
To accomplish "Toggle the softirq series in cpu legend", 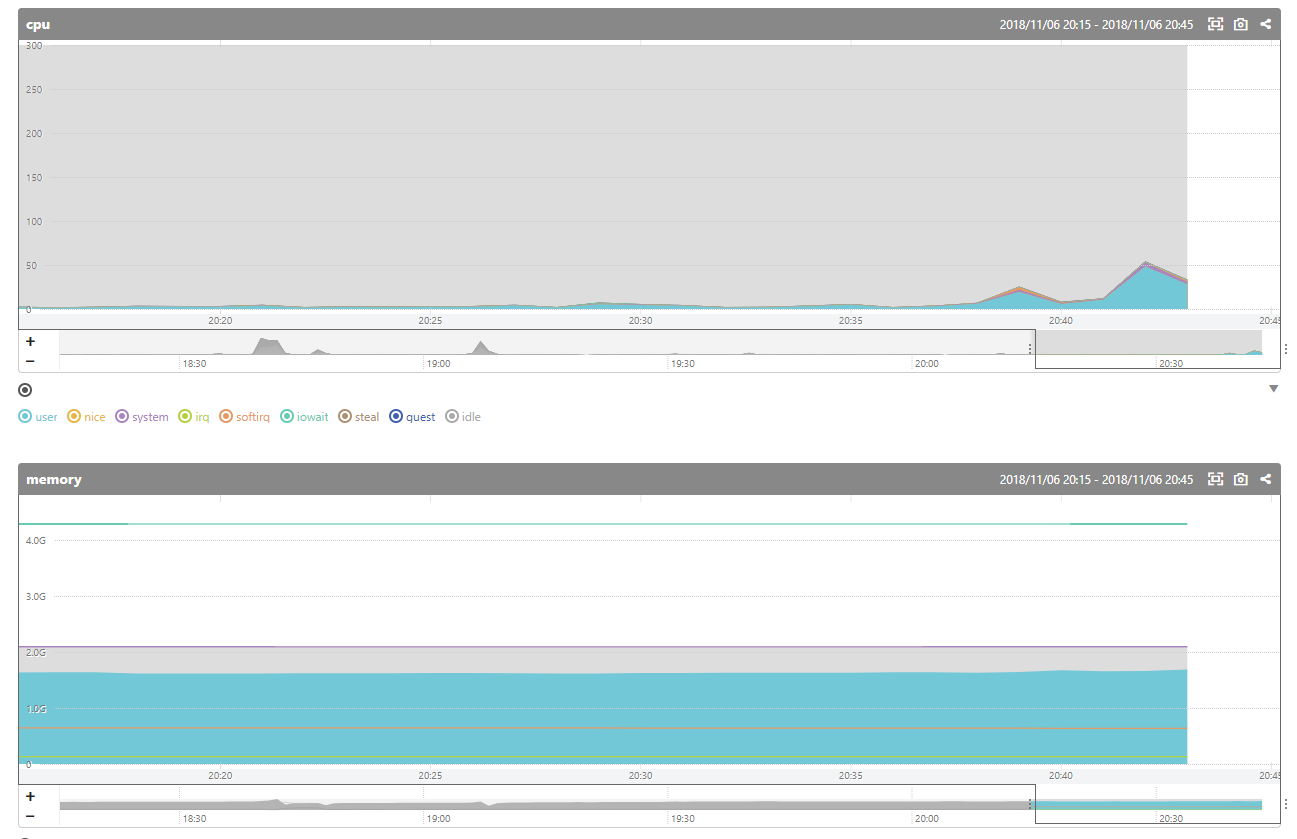I will [x=245, y=417].
